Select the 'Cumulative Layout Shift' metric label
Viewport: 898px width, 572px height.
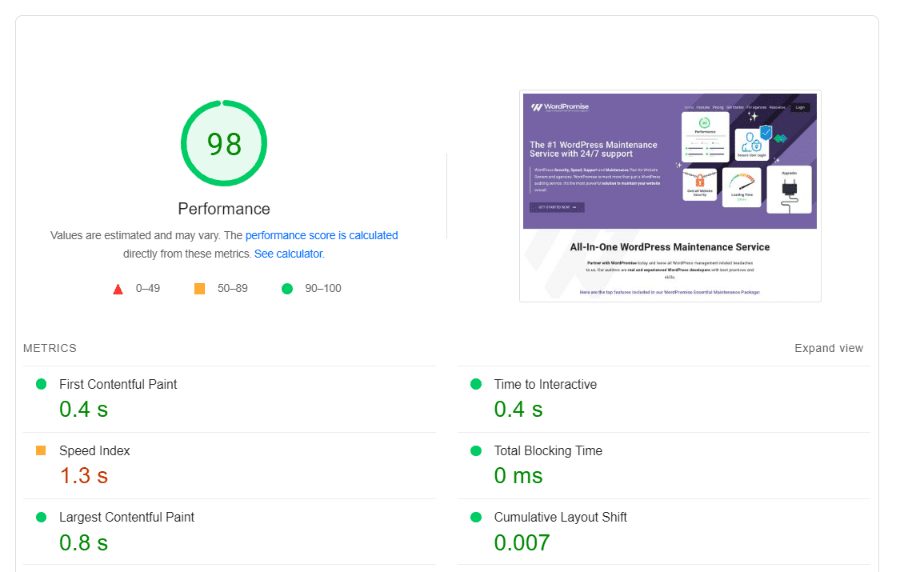click(x=560, y=517)
